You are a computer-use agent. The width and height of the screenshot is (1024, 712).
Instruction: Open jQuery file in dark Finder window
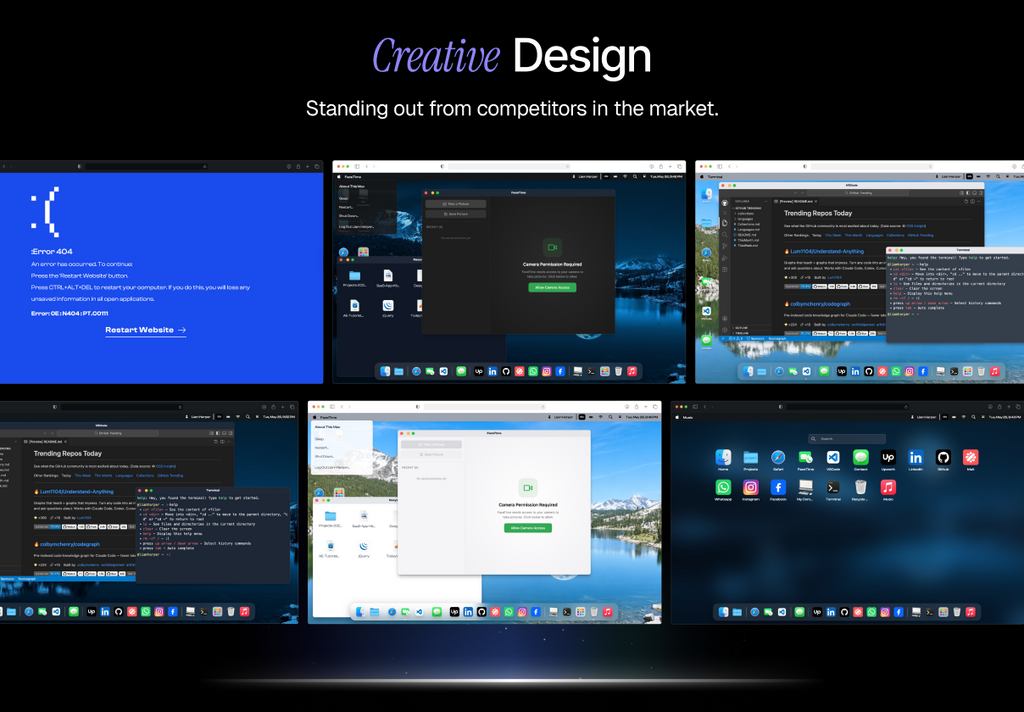click(388, 306)
